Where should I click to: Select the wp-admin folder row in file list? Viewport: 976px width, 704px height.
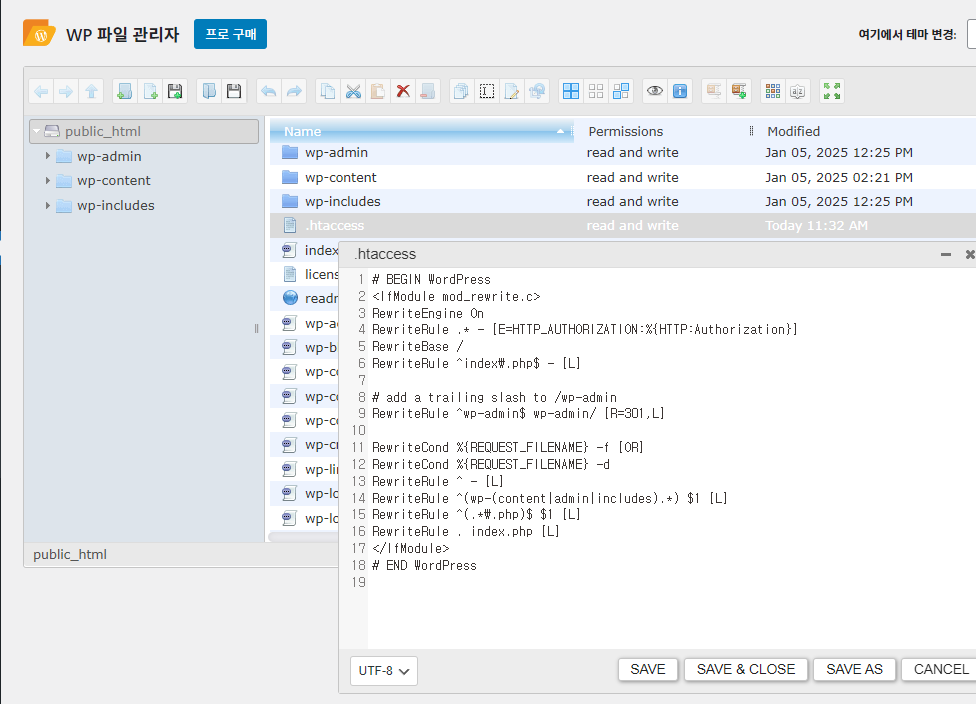[622, 153]
